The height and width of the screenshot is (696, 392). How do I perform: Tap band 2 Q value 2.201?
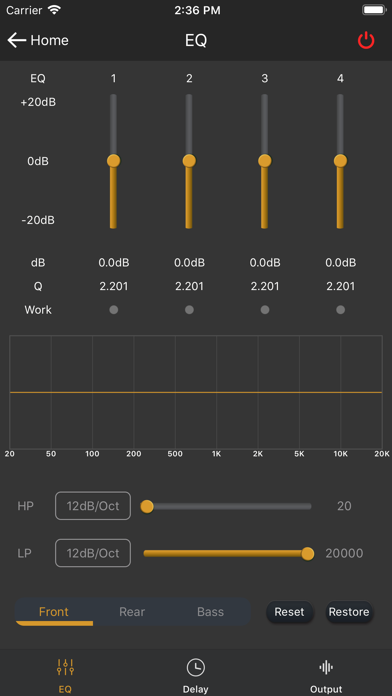tap(189, 286)
